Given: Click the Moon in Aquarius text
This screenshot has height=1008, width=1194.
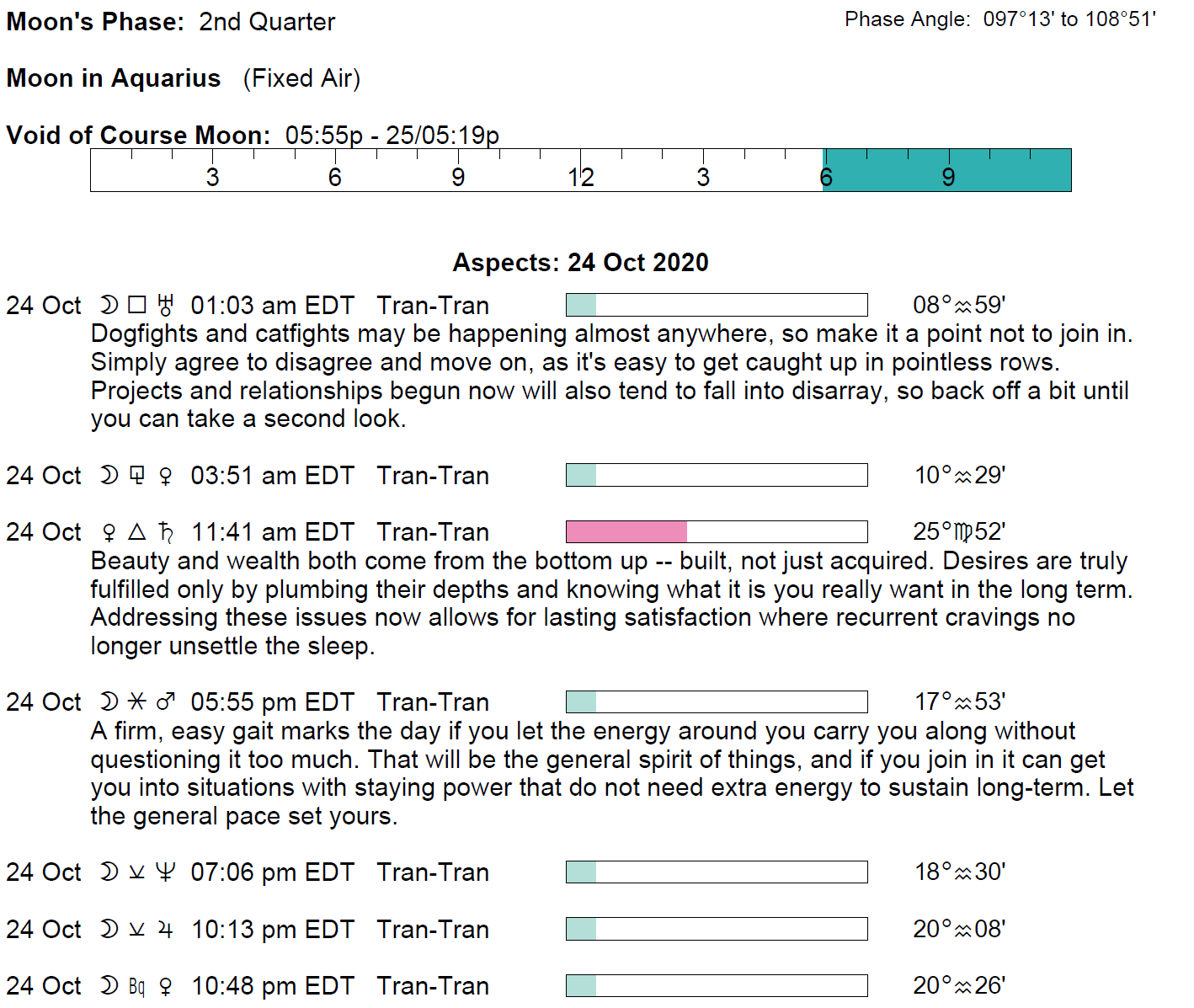Looking at the screenshot, I should point(114,78).
